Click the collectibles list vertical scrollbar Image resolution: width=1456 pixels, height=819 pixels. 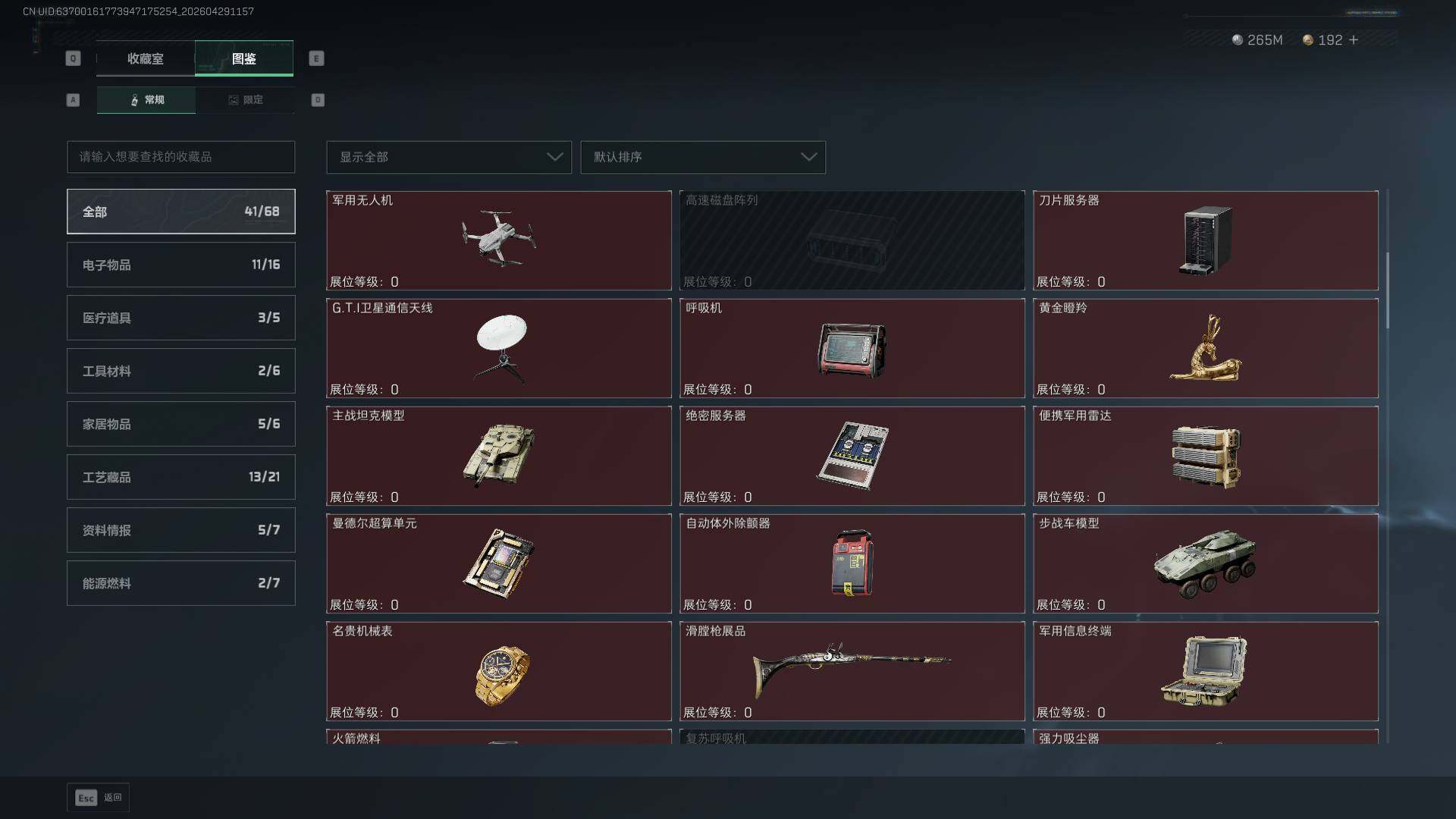coord(1388,290)
